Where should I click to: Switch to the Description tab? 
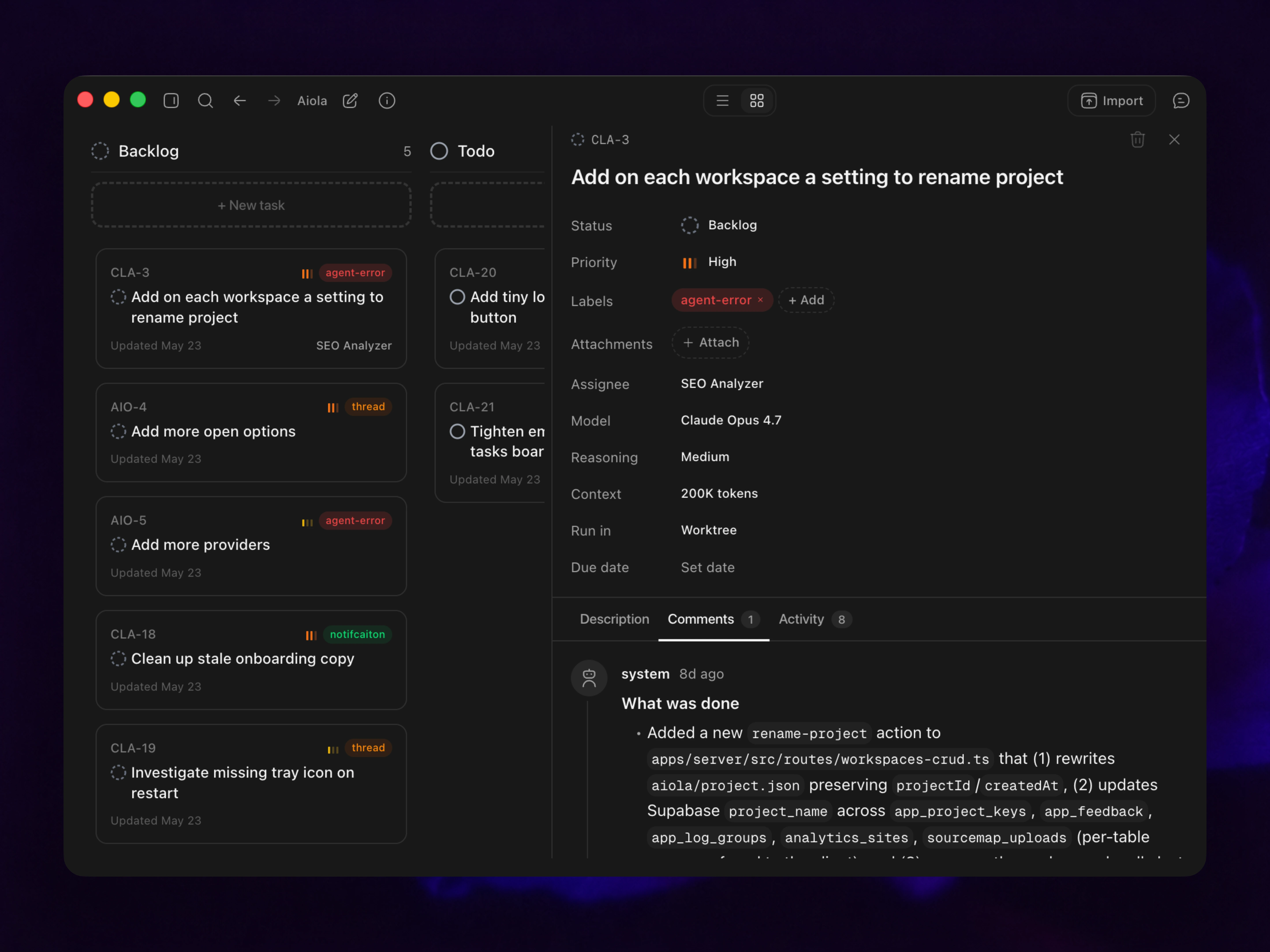[614, 619]
